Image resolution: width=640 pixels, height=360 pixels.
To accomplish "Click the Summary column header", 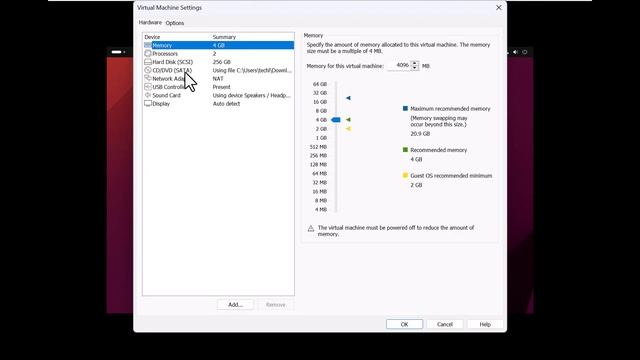I will pyautogui.click(x=224, y=37).
